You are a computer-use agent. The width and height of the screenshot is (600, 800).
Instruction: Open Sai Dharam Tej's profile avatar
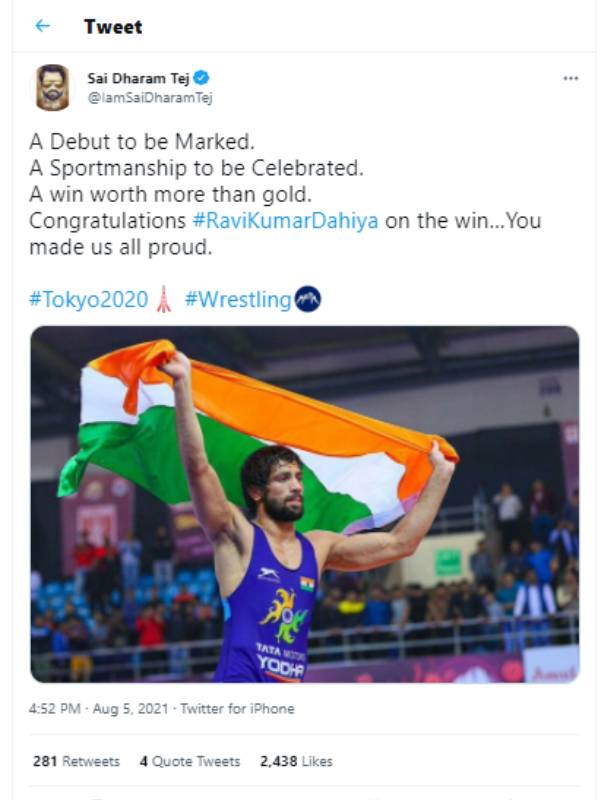(x=53, y=87)
